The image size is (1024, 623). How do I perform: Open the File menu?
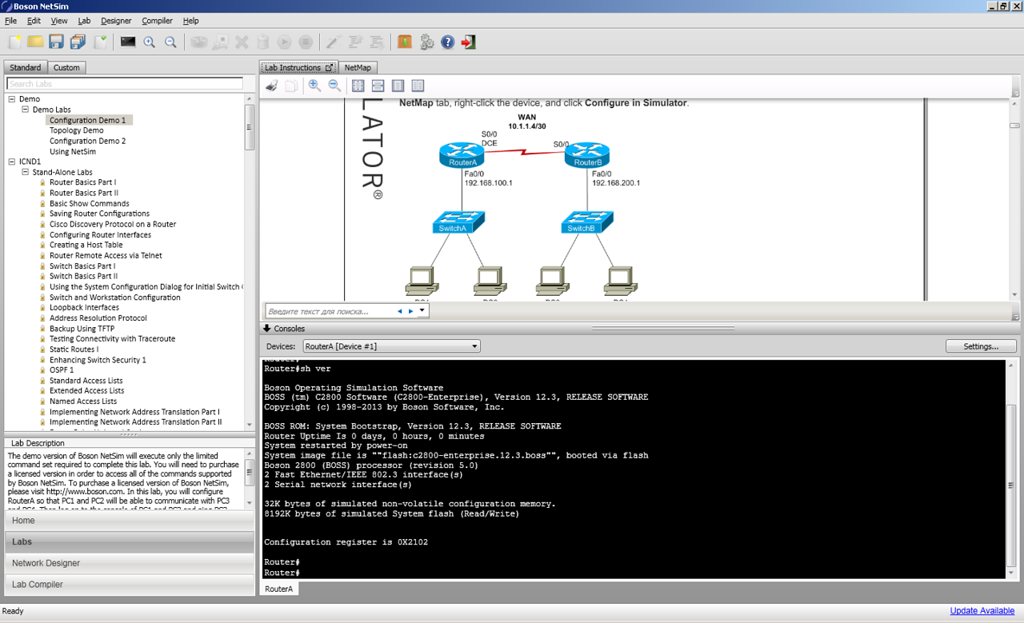pos(10,21)
